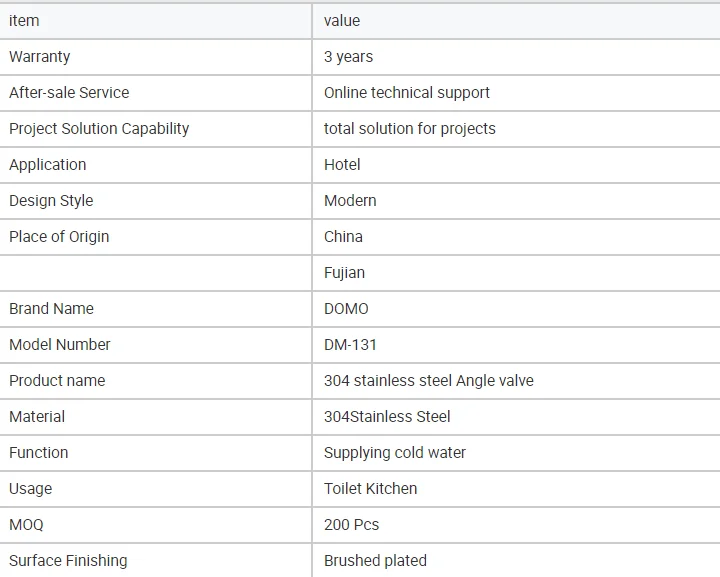Viewport: 720px width, 577px height.
Task: Click 'Supplying cold water' function value
Action: coord(395,453)
